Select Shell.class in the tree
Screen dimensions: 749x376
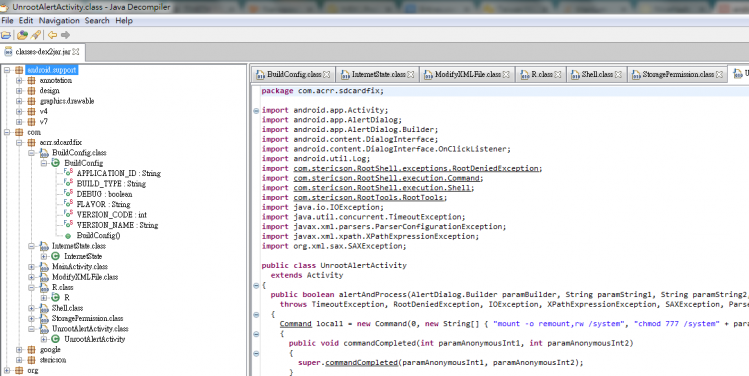point(67,308)
